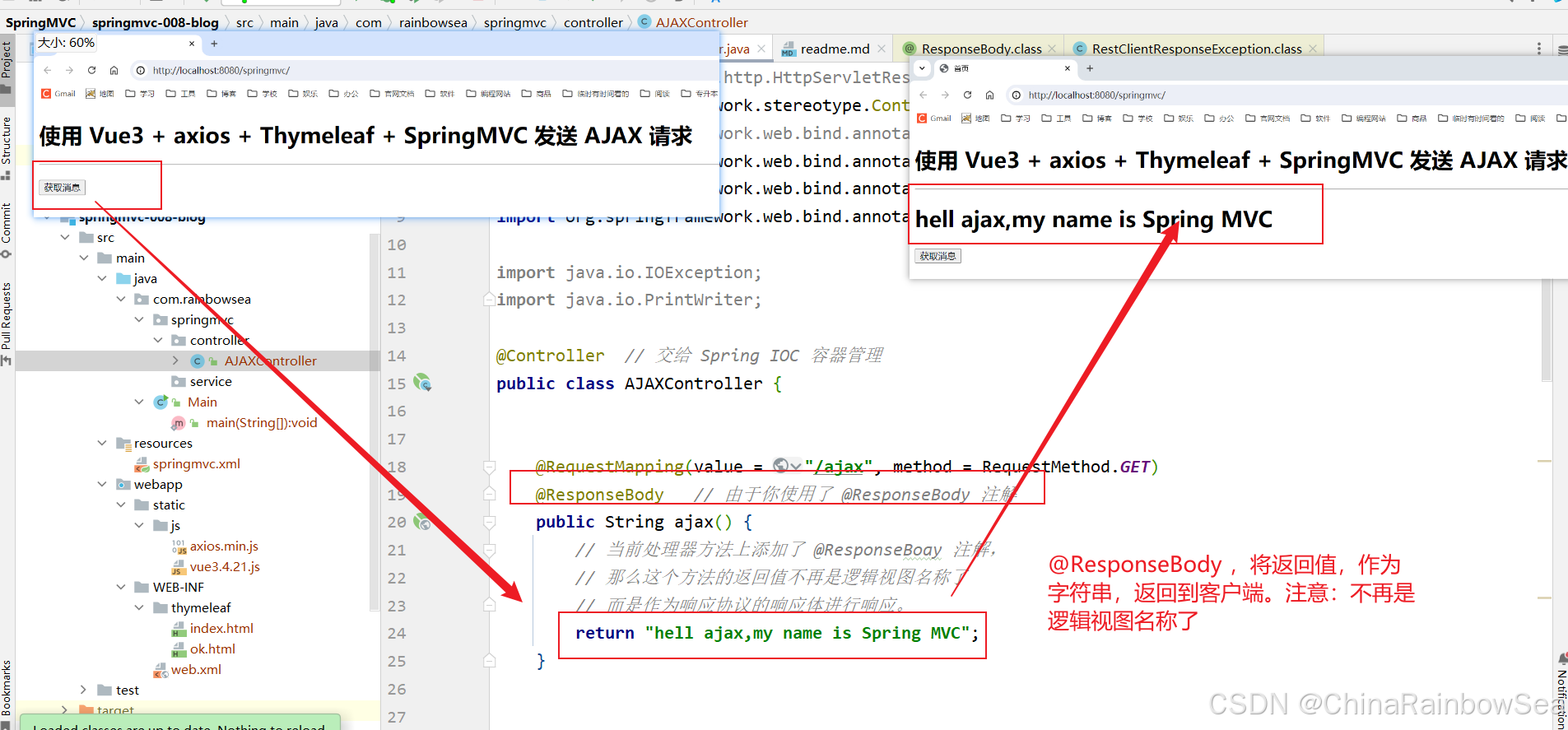This screenshot has height=730, width=1568.
Task: Open Gmail bookmark in left browser
Action: (x=58, y=94)
